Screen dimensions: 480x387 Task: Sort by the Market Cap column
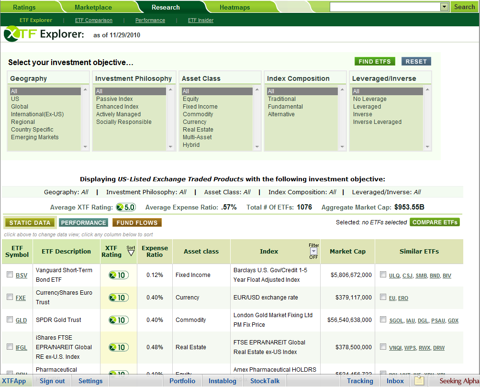click(348, 252)
